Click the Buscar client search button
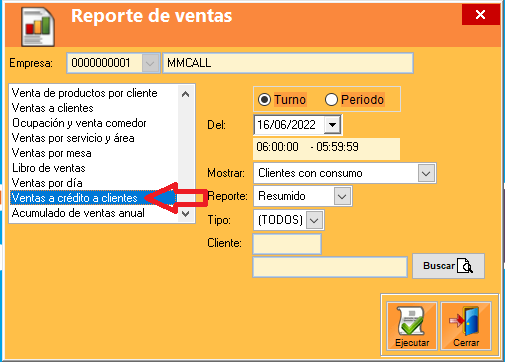The width and height of the screenshot is (505, 362). coord(448,266)
